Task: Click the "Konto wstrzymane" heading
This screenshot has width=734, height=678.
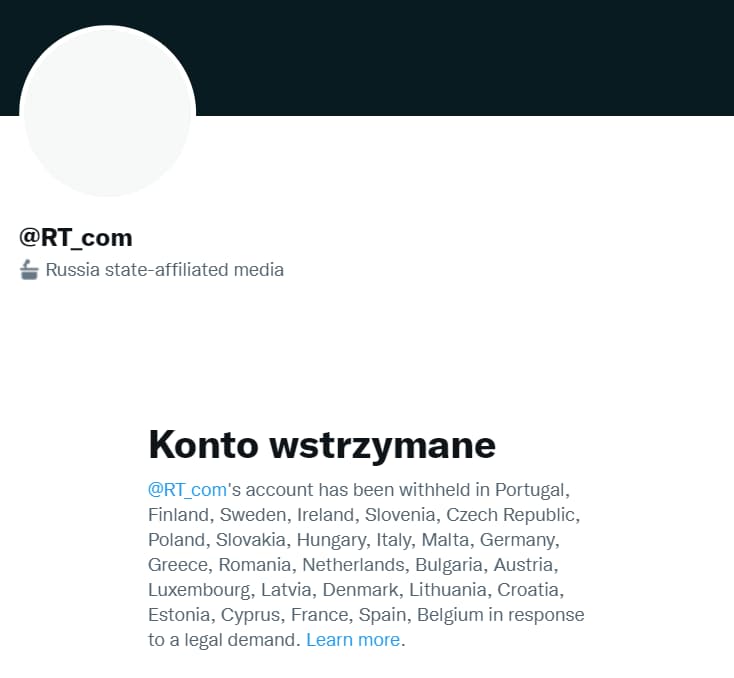Action: [322, 445]
